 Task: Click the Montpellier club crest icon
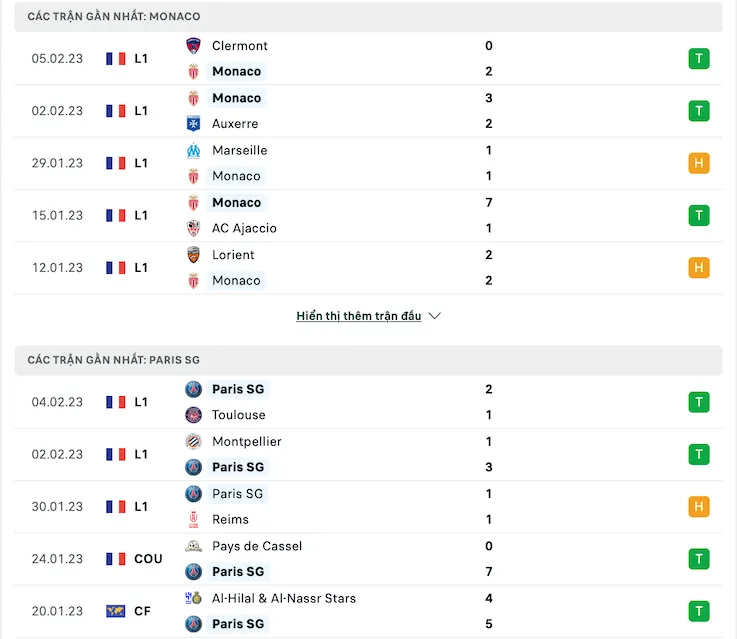click(194, 441)
